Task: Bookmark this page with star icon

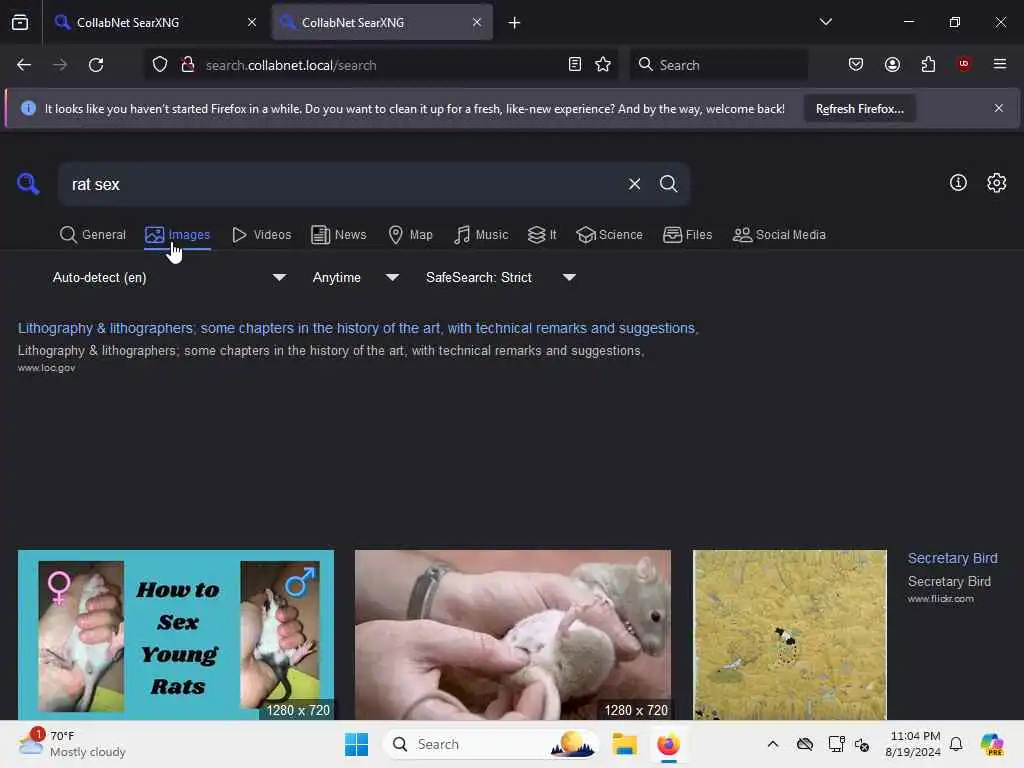Action: [603, 65]
